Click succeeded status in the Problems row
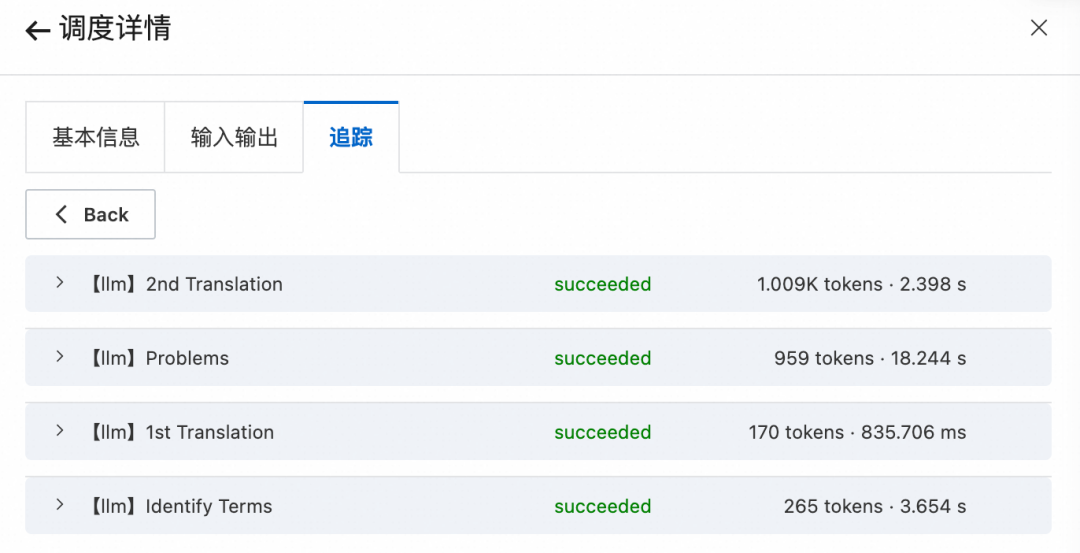This screenshot has height=553, width=1080. click(602, 358)
